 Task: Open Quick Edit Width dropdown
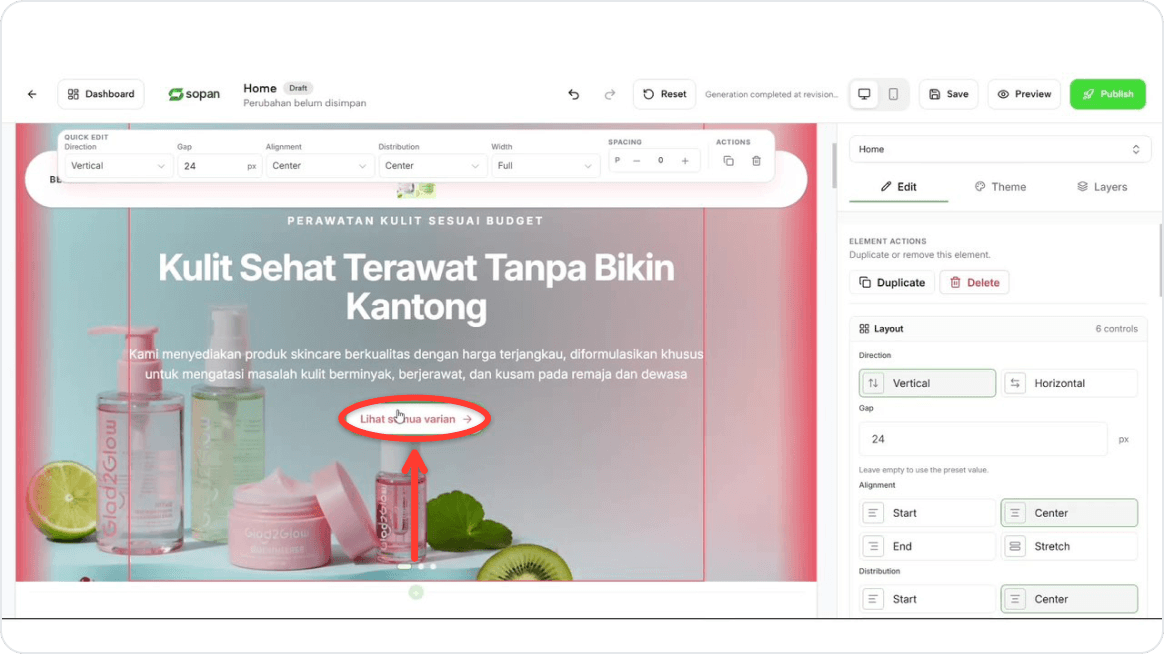(544, 166)
